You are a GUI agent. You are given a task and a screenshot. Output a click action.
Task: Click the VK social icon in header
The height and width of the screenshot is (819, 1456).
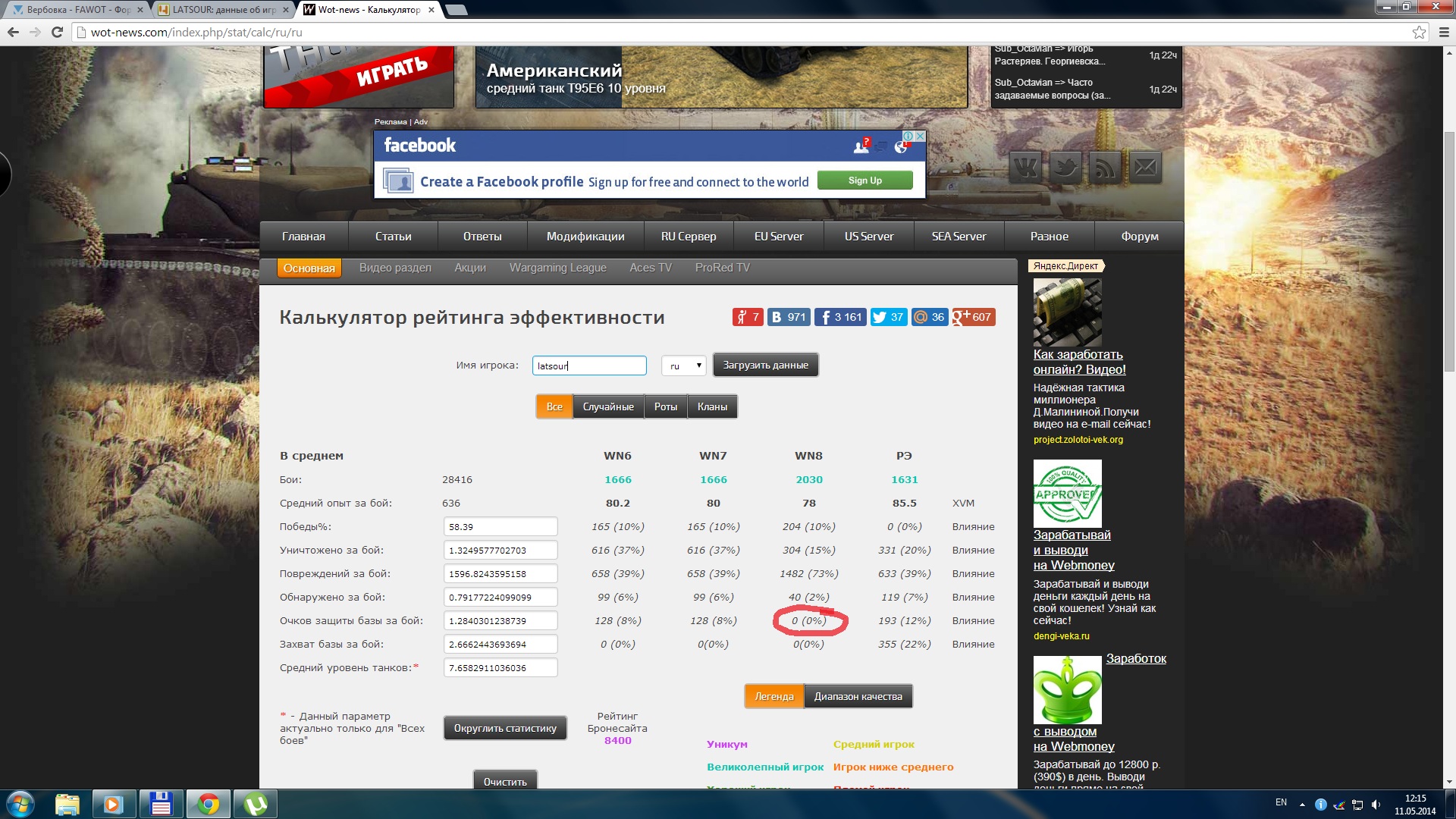(x=1025, y=167)
